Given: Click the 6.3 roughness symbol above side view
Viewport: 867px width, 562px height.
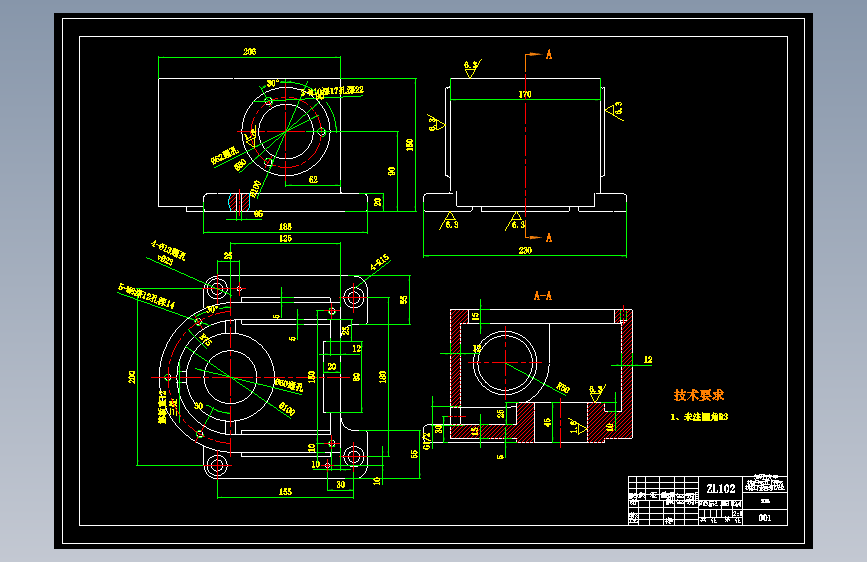Looking at the screenshot, I should click(x=472, y=67).
